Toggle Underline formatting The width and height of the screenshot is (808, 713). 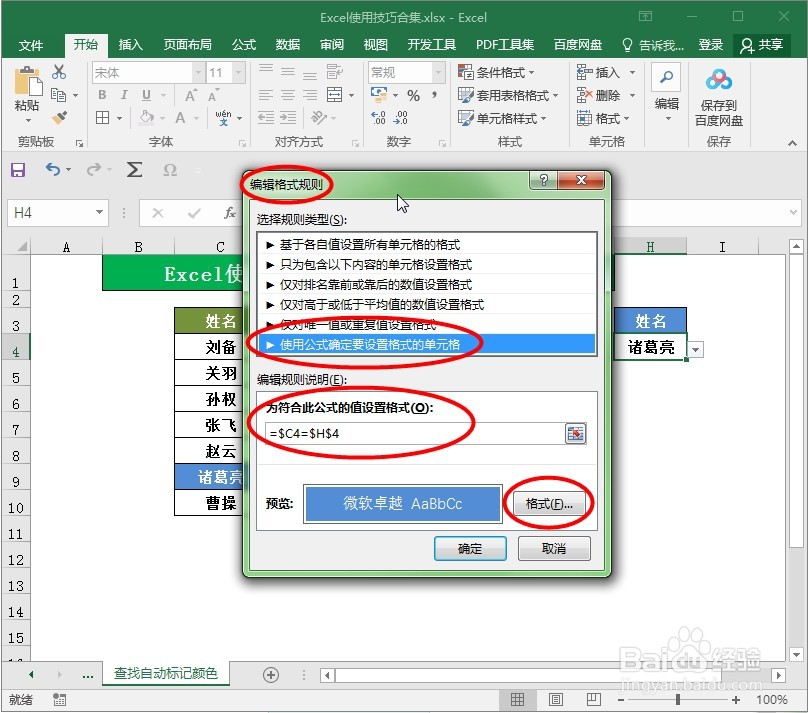coord(146,95)
